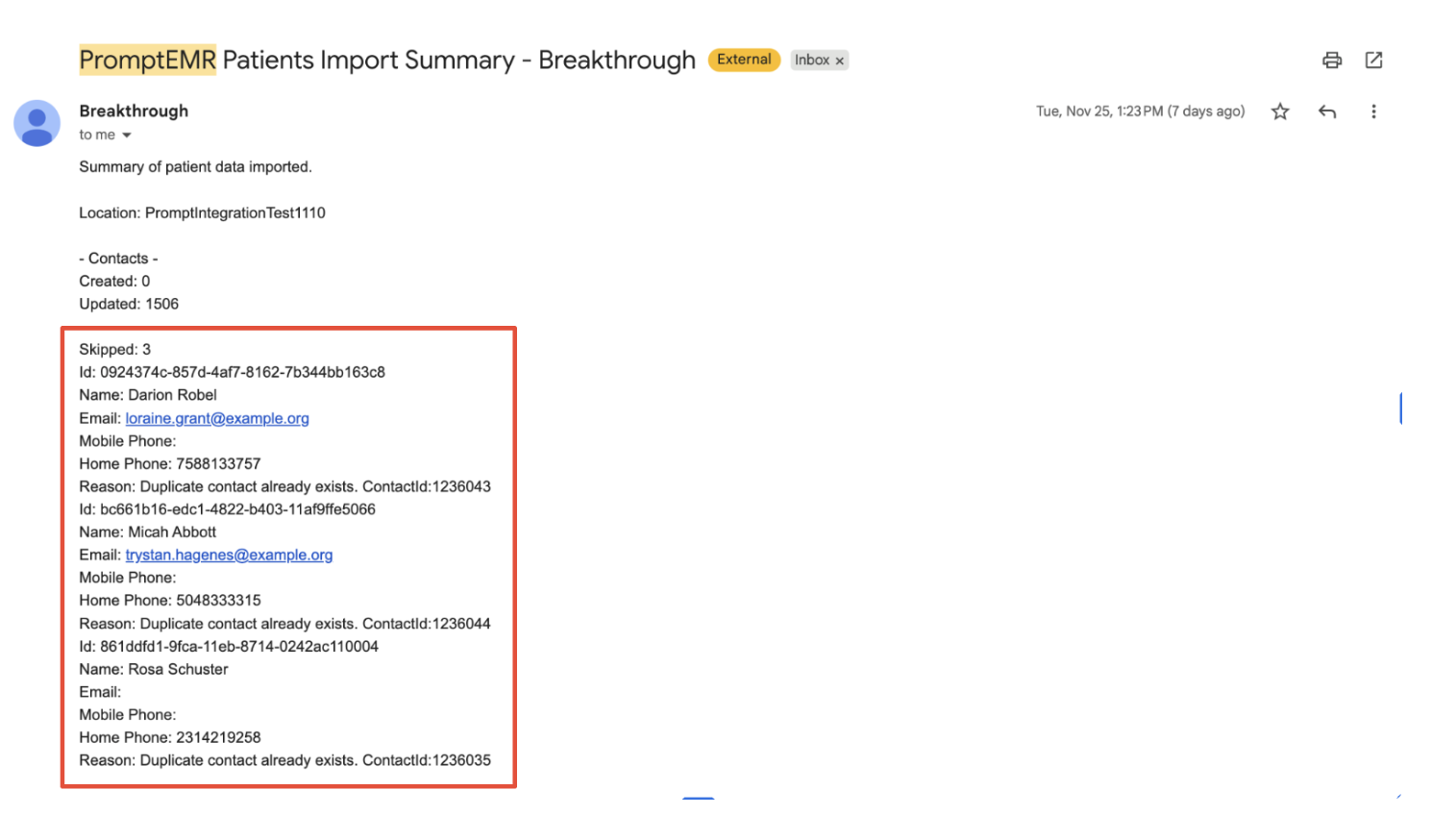
Task: Open the email in a new window
Action: 1373,61
